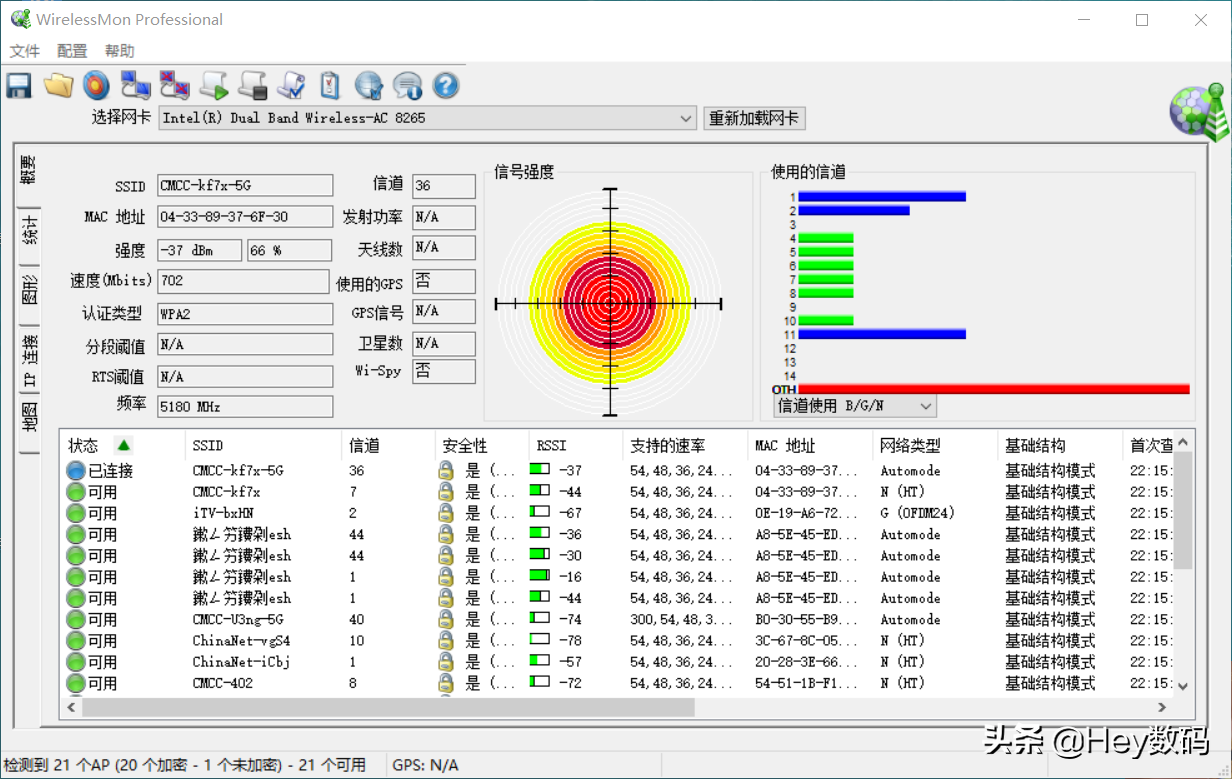Sort by the 网络类型 column header
Image resolution: width=1232 pixels, height=779 pixels.
[935, 445]
